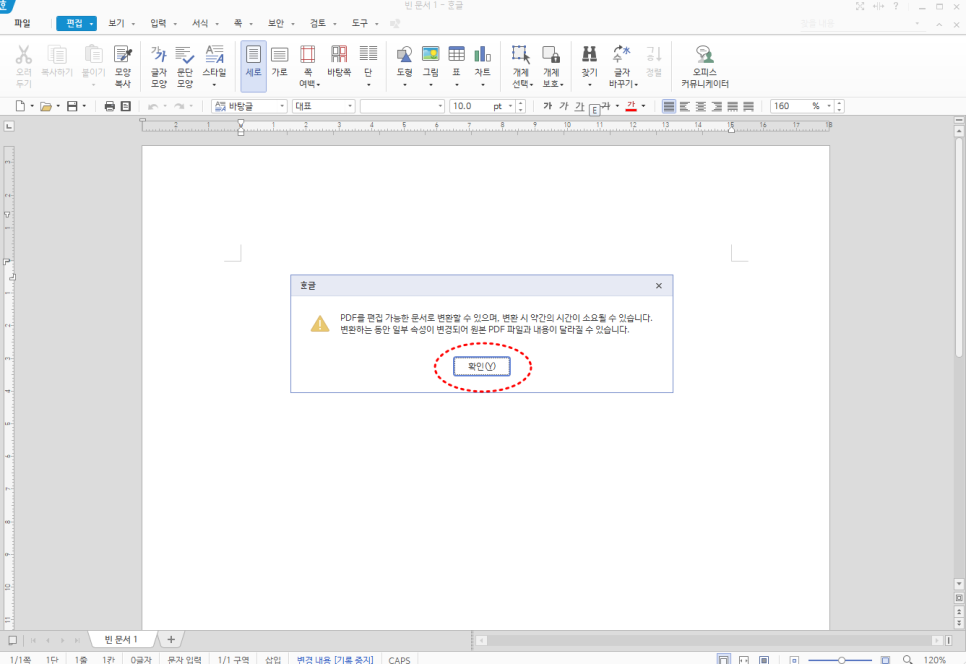Image resolution: width=966 pixels, height=664 pixels.
Task: Open the 보기 menu
Action: [x=117, y=23]
